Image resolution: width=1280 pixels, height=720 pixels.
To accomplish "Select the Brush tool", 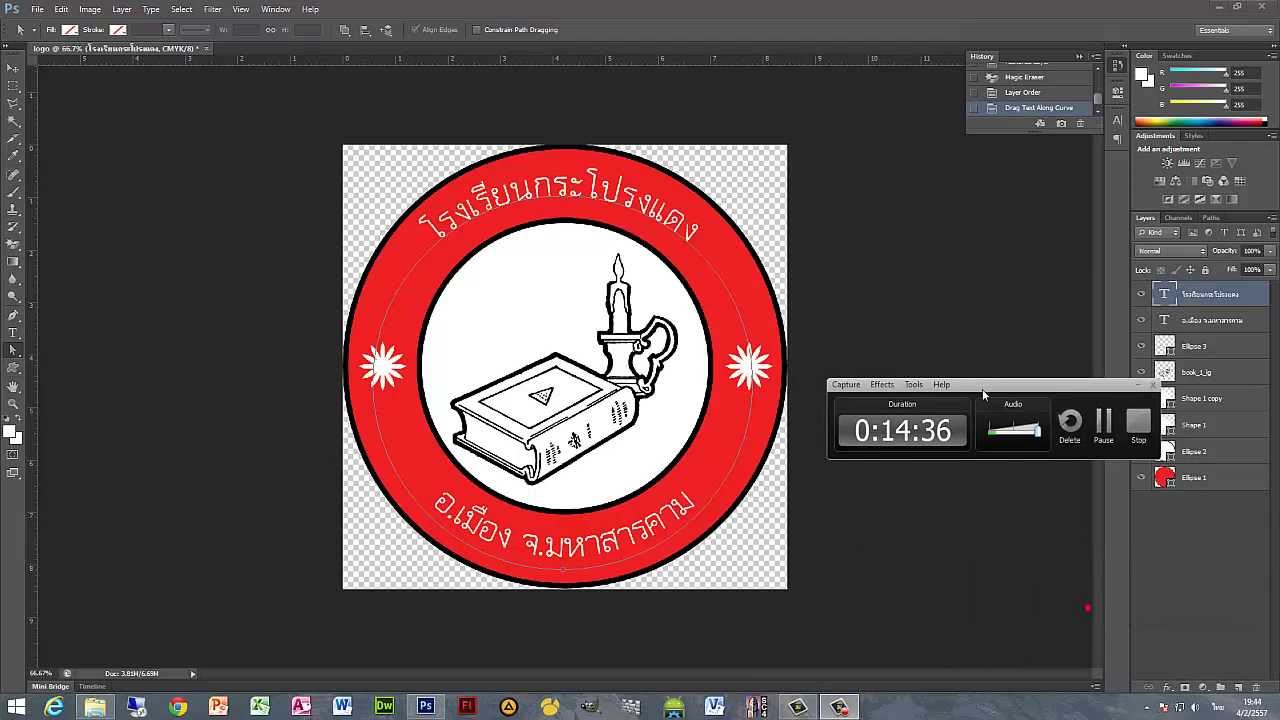I will coord(13,191).
